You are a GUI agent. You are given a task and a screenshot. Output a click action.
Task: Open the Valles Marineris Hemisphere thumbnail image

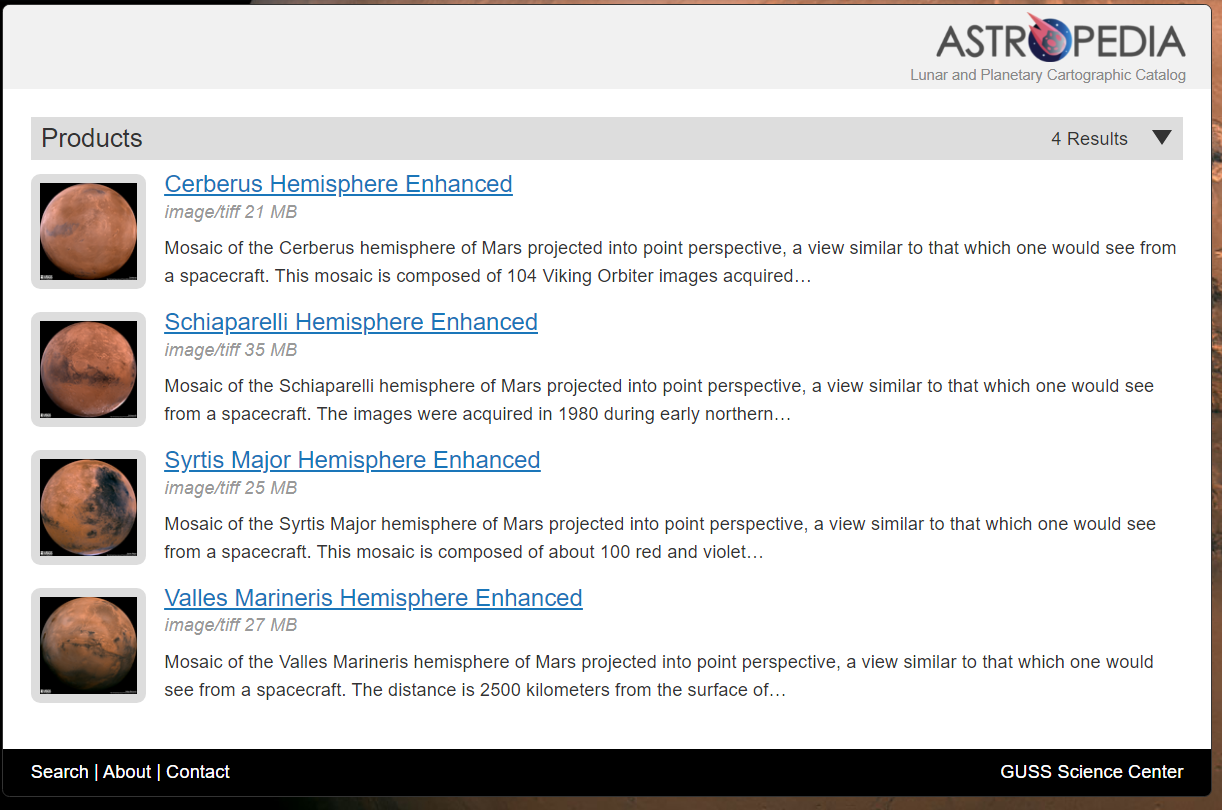[x=88, y=645]
